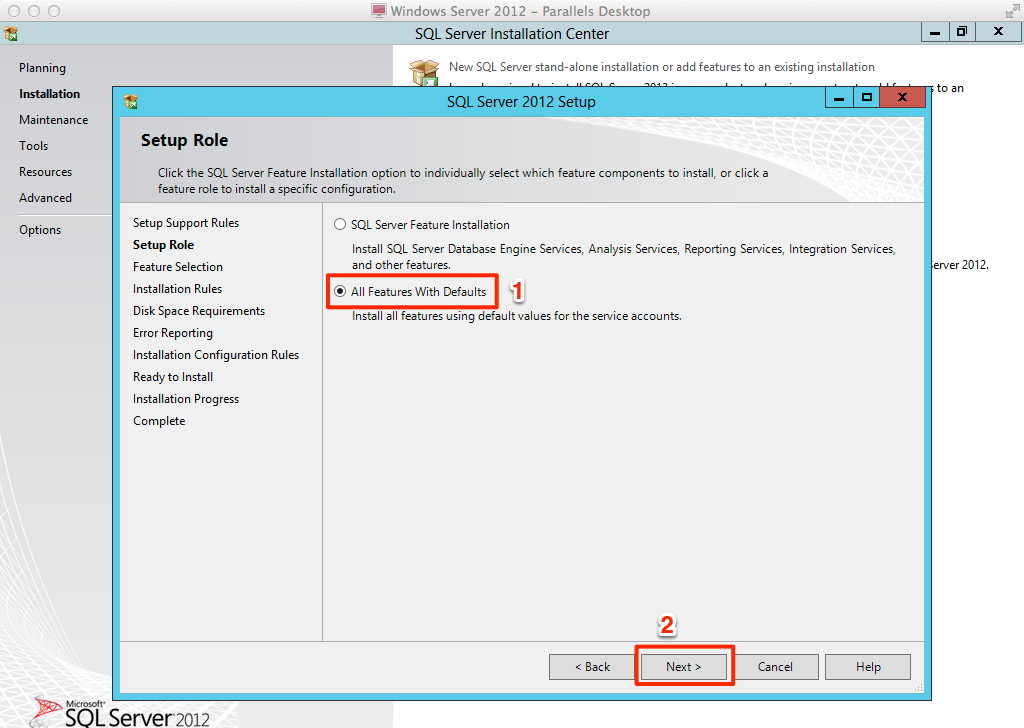Toggle Parallels full screen arrows icon
1024x728 pixels.
pos(1012,11)
